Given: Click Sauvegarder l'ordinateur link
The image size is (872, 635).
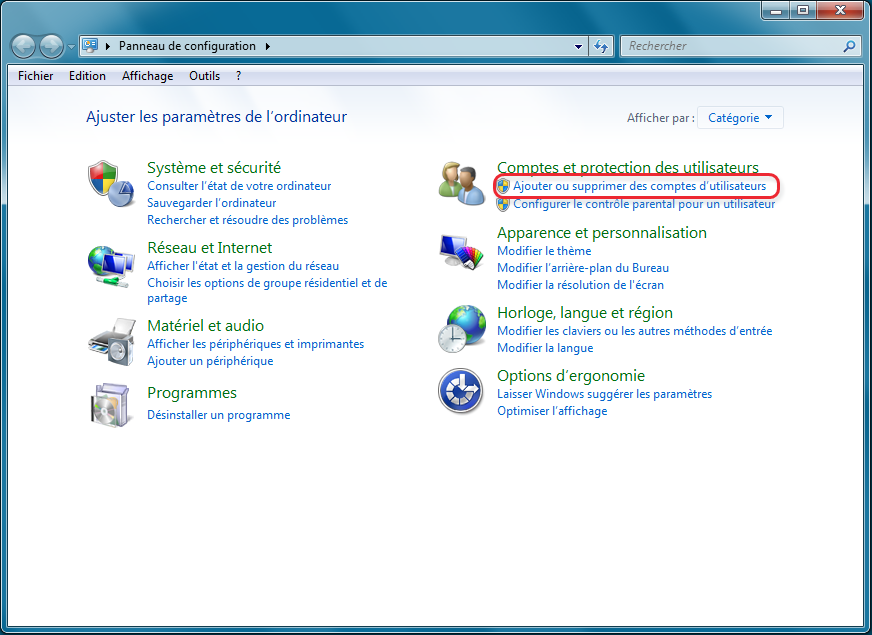Looking at the screenshot, I should 211,203.
